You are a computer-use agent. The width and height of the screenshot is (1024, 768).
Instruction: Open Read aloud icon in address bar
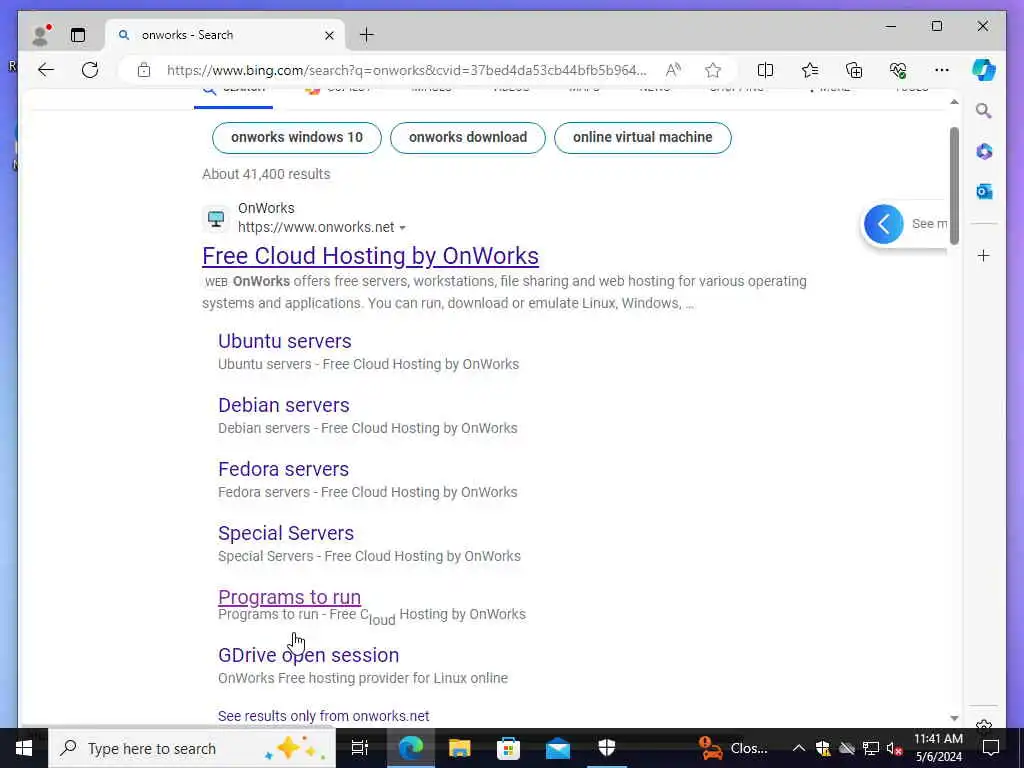[673, 70]
